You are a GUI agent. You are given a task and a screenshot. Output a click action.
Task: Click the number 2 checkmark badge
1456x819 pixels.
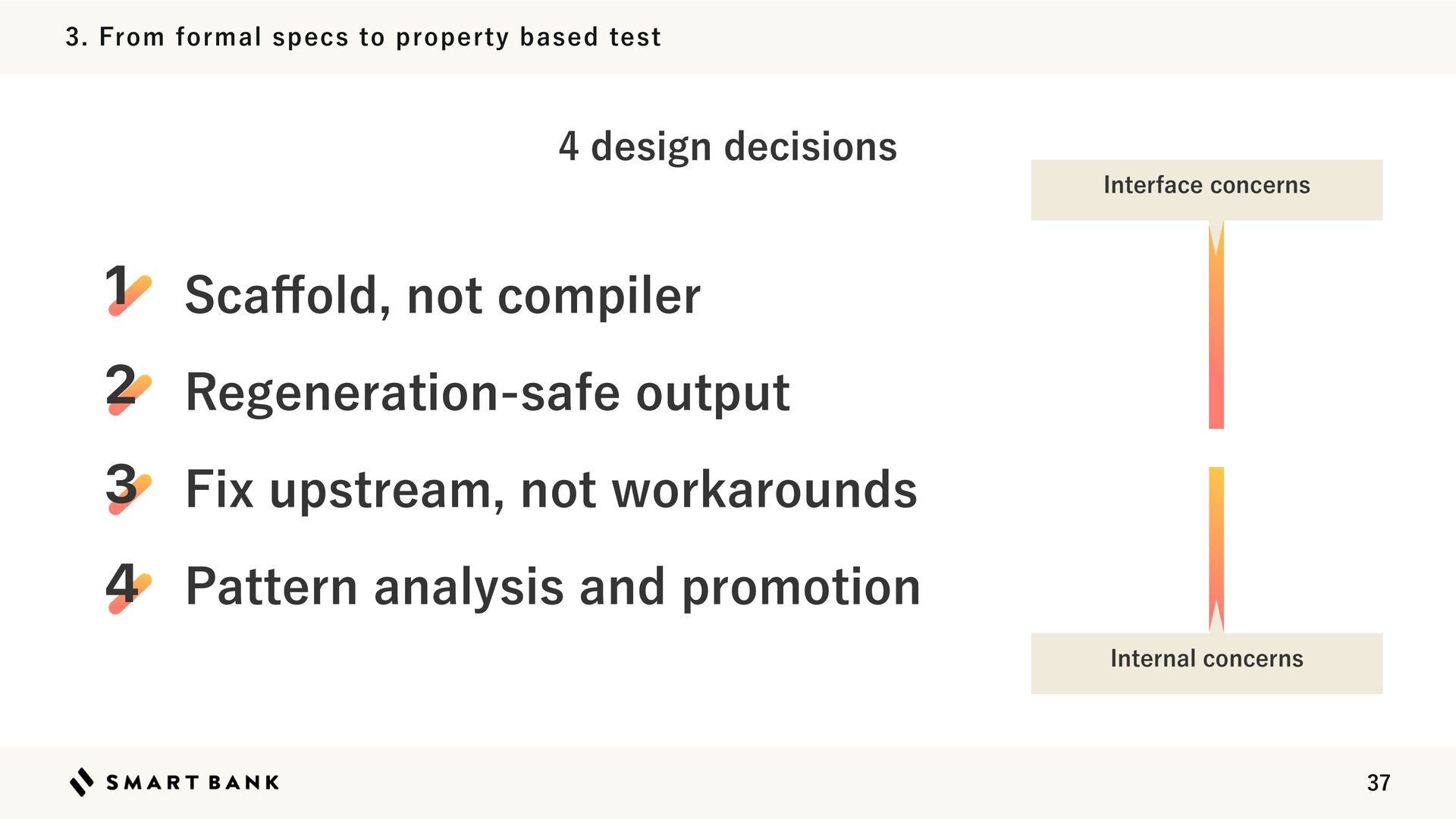(x=127, y=388)
